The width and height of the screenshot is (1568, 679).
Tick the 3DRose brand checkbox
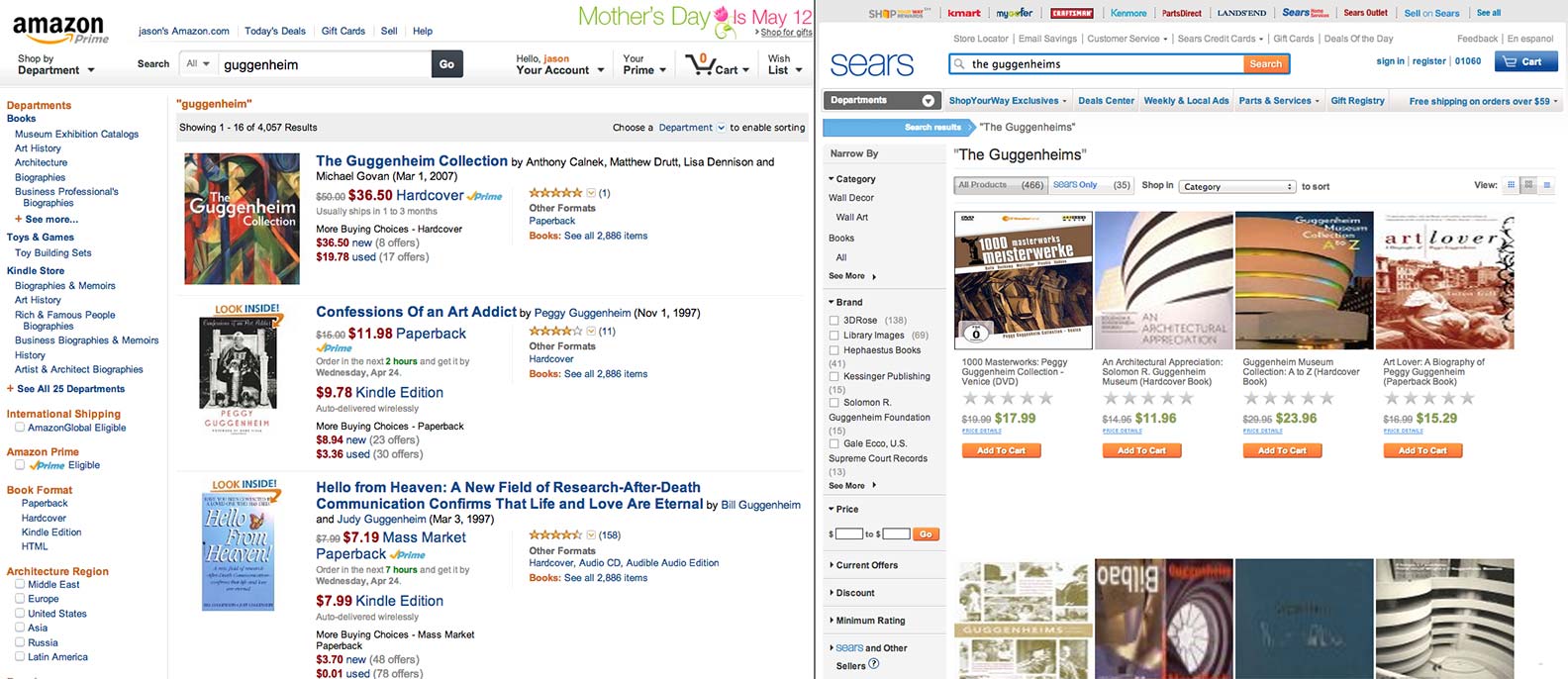click(x=833, y=321)
